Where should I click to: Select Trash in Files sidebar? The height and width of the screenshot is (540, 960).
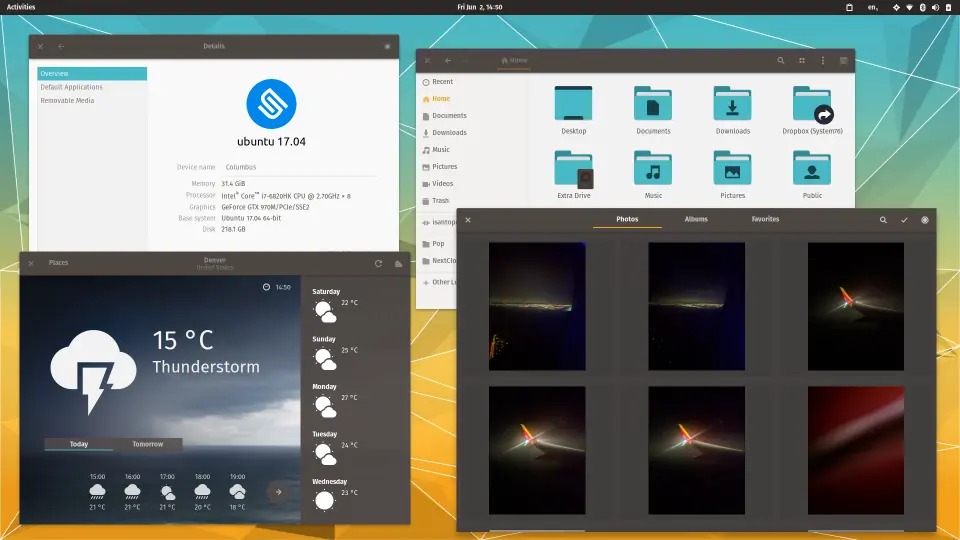(440, 201)
